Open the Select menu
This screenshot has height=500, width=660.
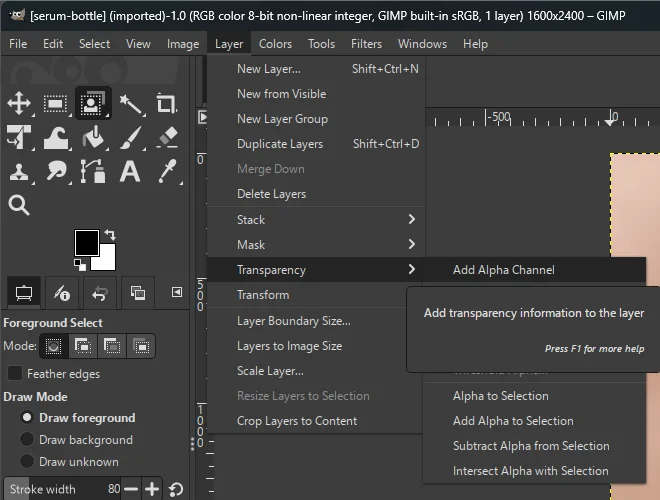(94, 44)
